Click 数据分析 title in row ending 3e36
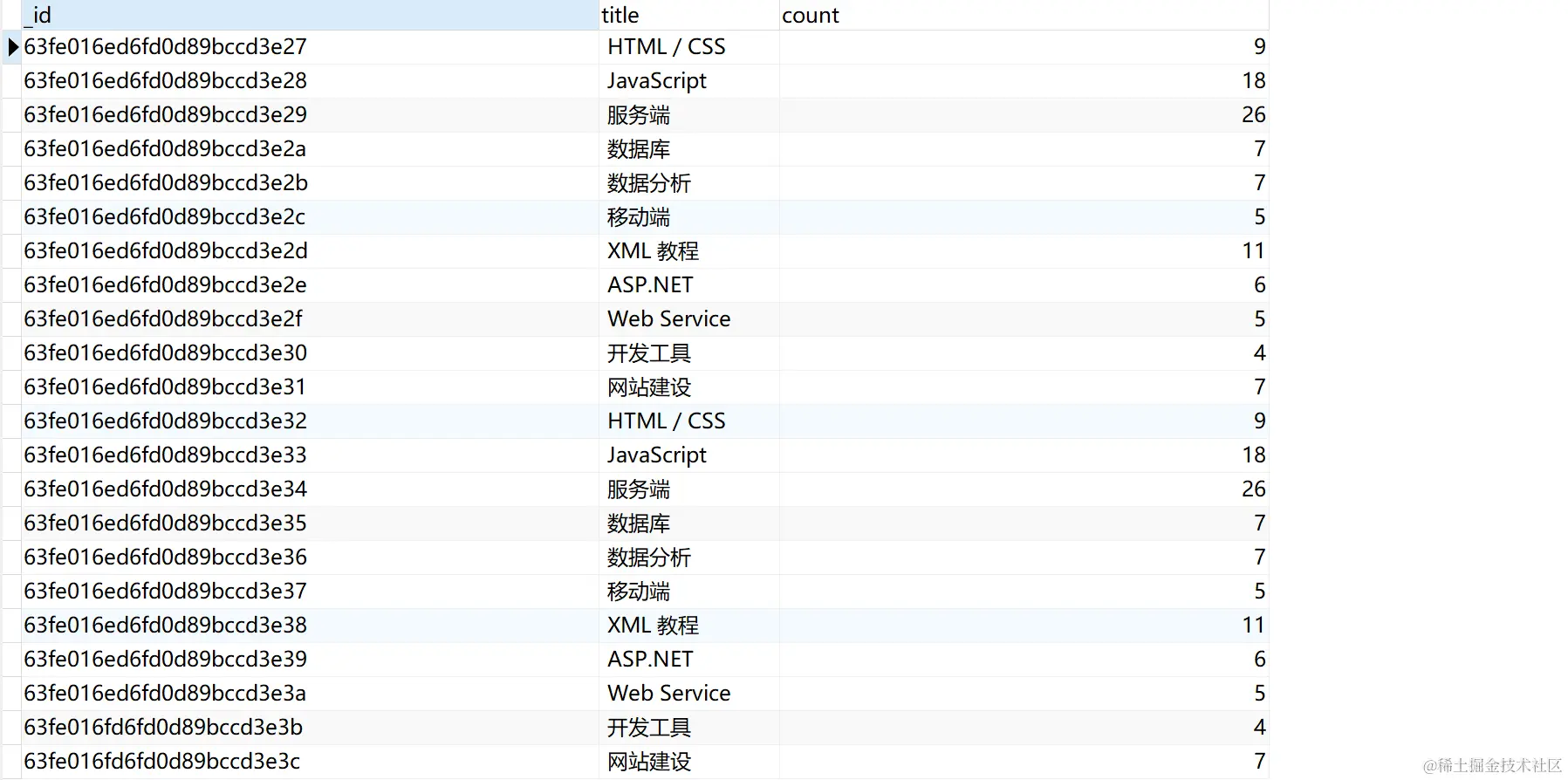 tap(688, 558)
